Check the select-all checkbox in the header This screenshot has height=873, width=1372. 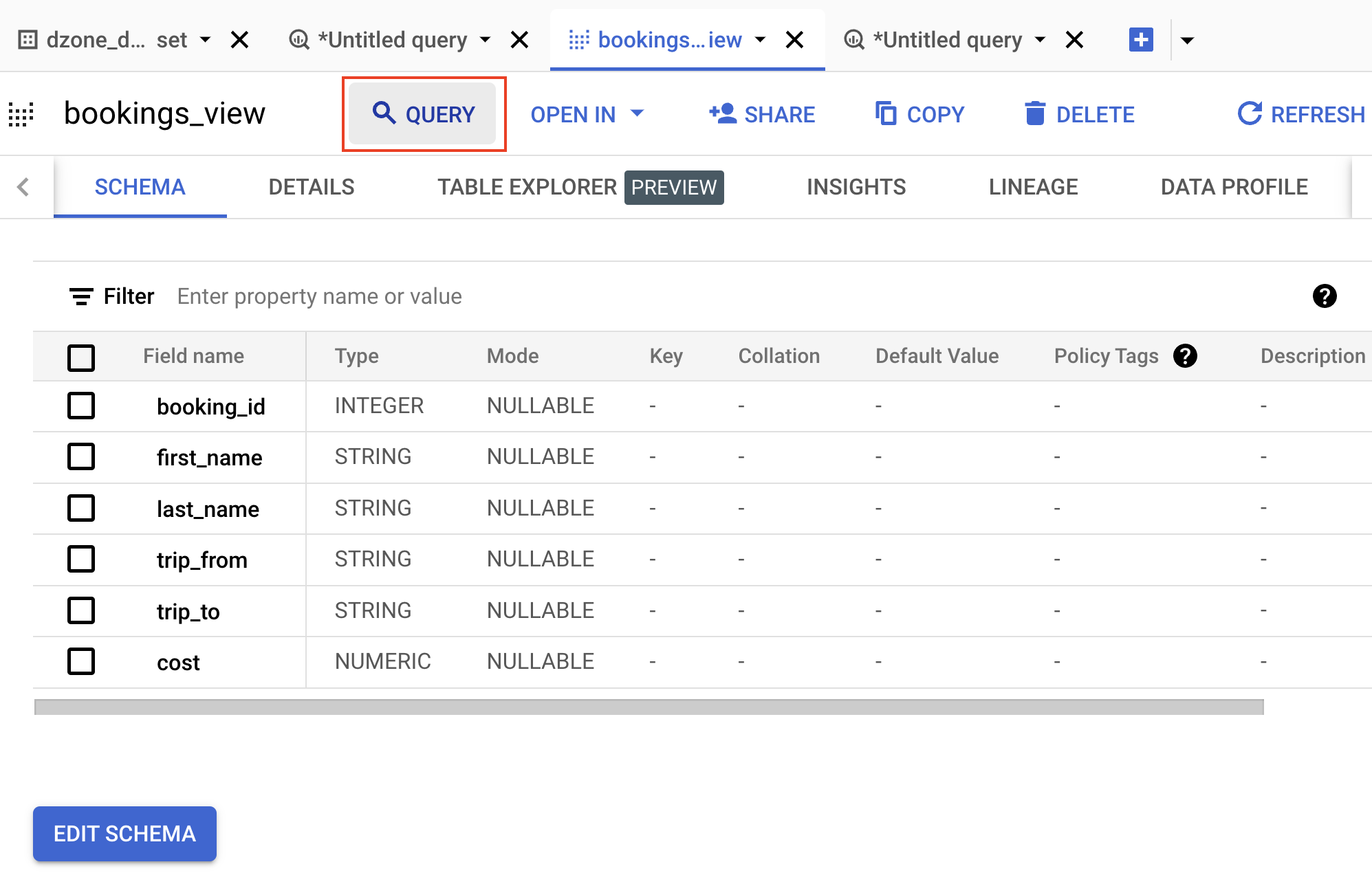click(81, 357)
